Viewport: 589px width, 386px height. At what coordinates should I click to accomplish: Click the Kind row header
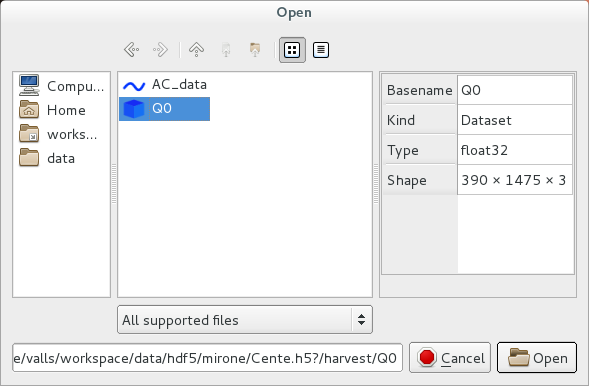click(x=420, y=120)
